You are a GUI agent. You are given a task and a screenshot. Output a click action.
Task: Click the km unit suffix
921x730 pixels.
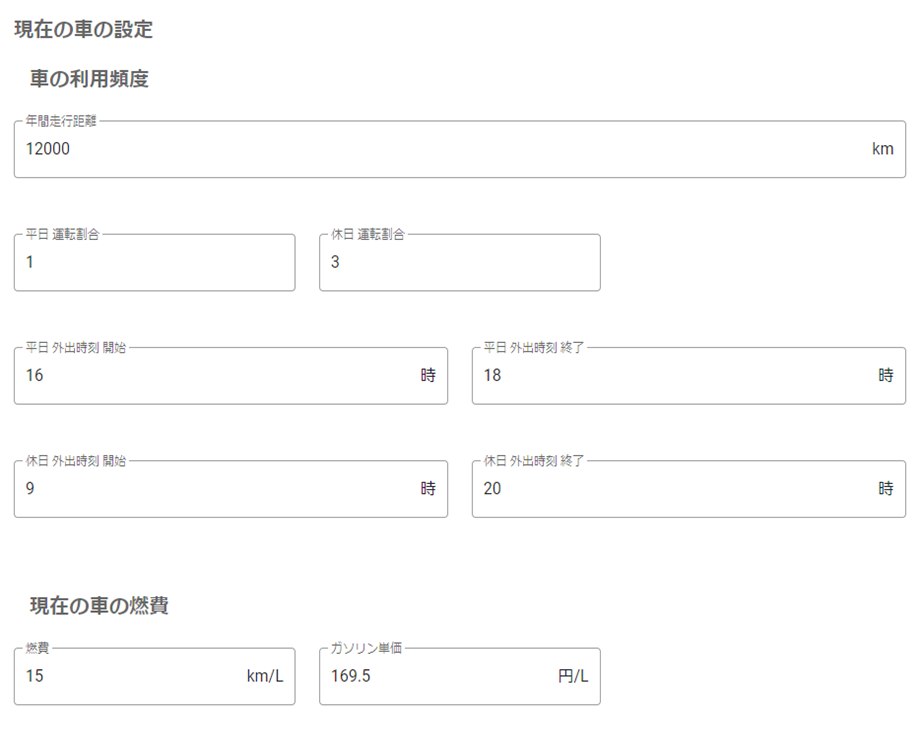click(x=882, y=149)
